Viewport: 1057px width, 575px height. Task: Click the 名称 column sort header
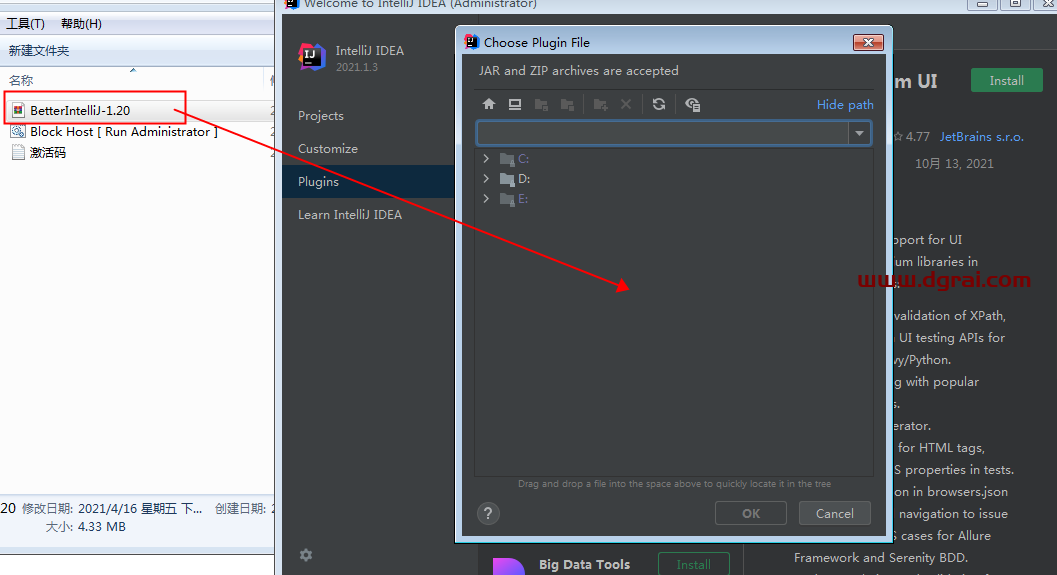pos(21,80)
